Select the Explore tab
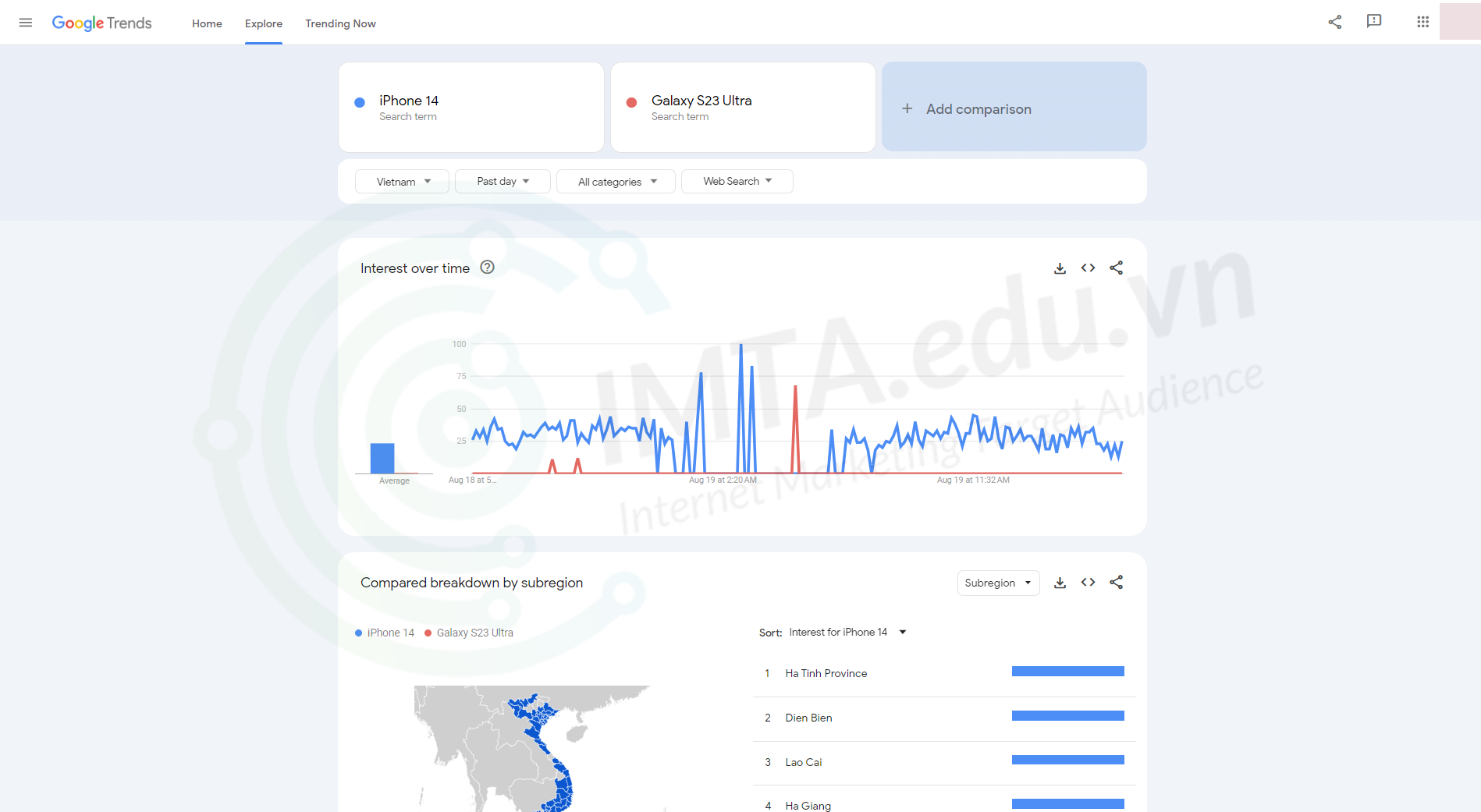1481x812 pixels. [x=264, y=23]
